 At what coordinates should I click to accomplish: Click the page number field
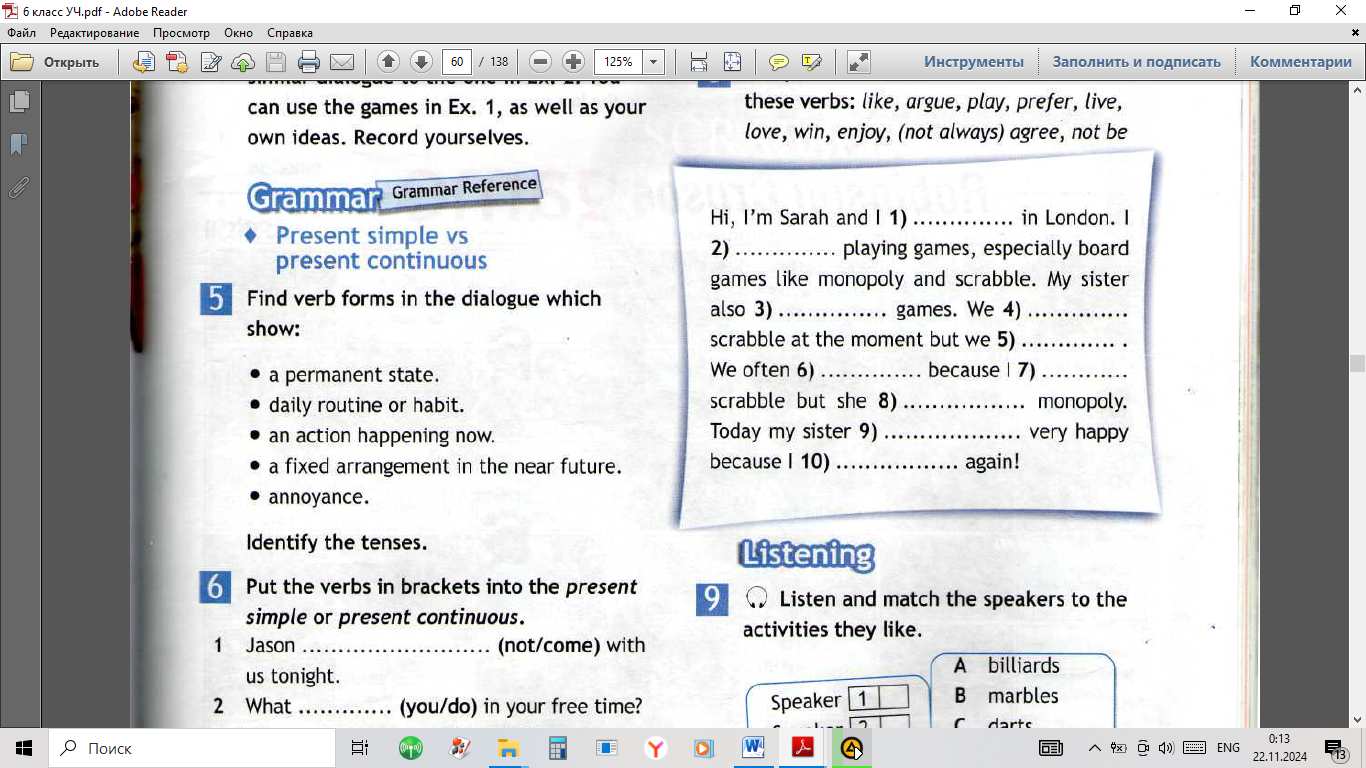point(457,62)
